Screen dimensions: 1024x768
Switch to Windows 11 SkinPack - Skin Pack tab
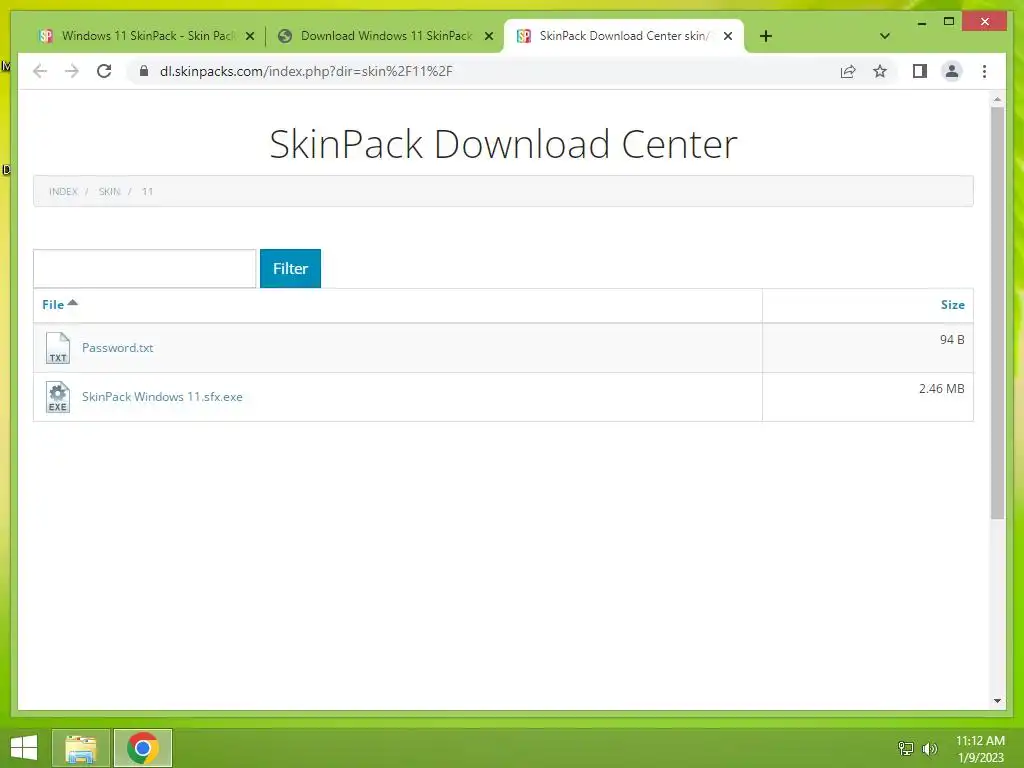(x=148, y=36)
